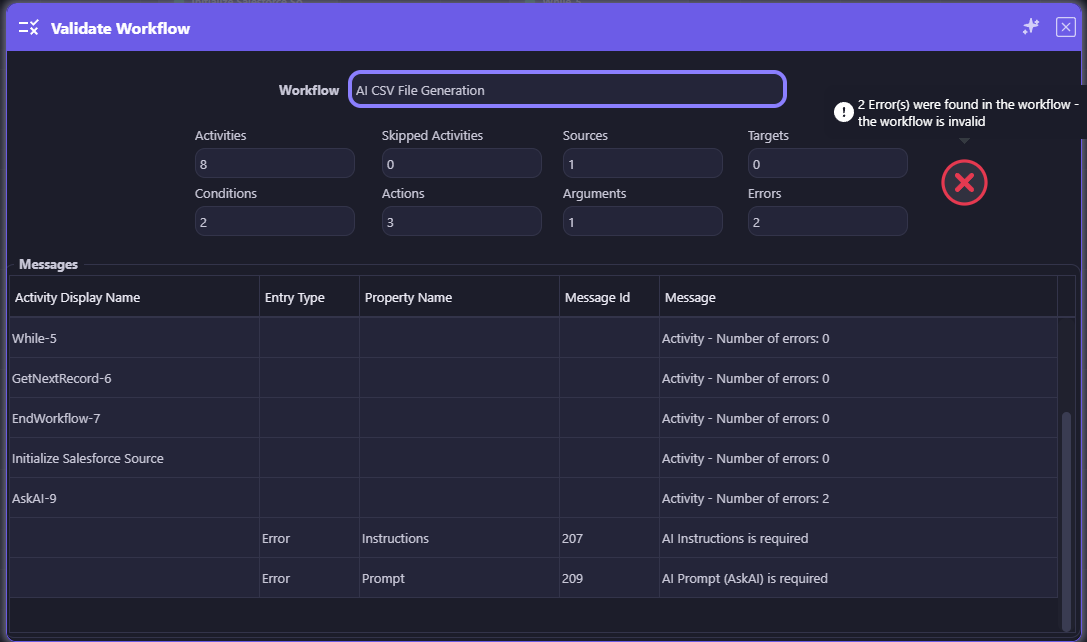Sort by Activity Display Name column header
Viewport: 1087px width, 642px height.
tap(134, 297)
